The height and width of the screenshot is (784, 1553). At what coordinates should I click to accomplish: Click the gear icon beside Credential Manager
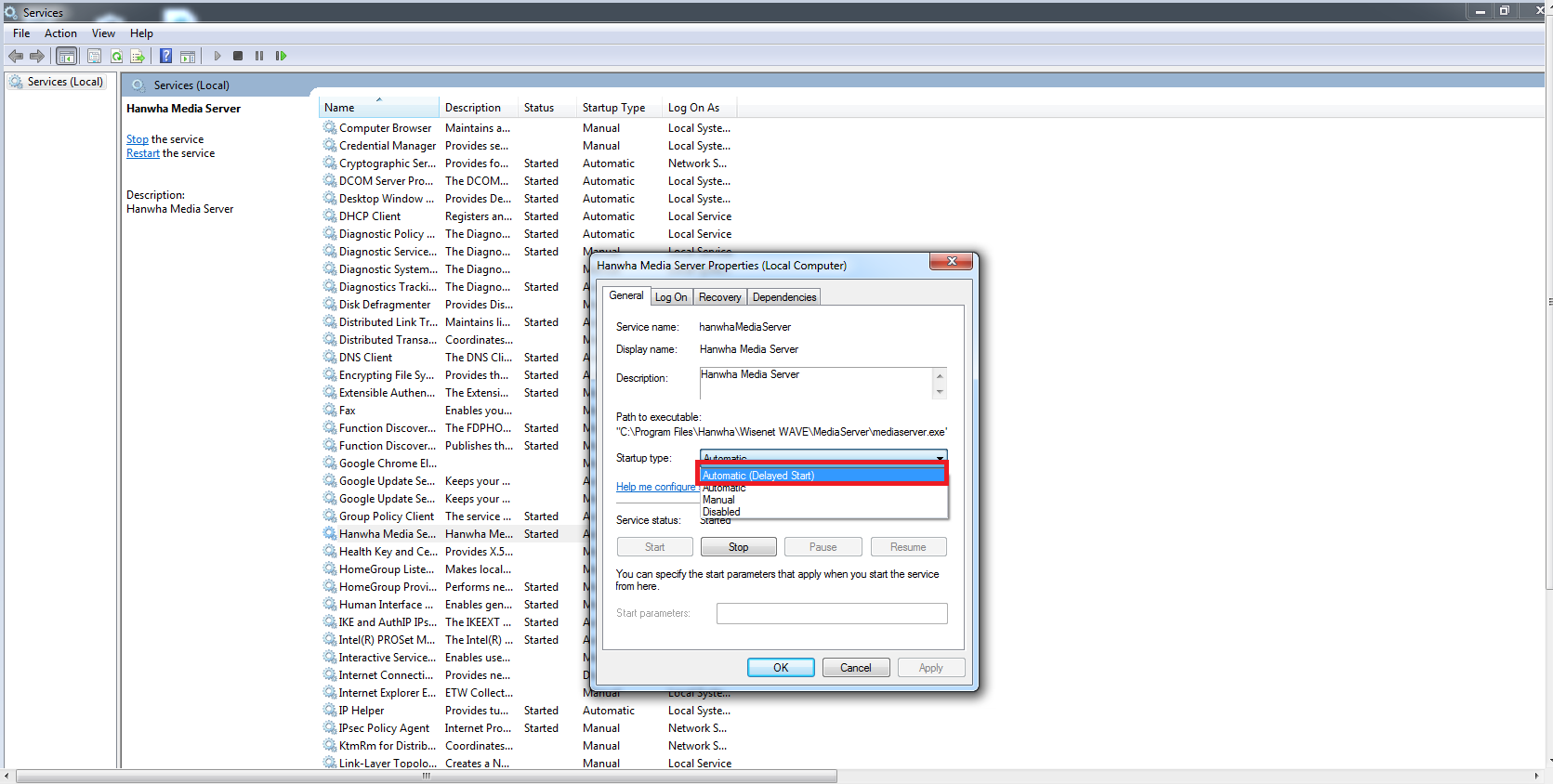[x=330, y=145]
